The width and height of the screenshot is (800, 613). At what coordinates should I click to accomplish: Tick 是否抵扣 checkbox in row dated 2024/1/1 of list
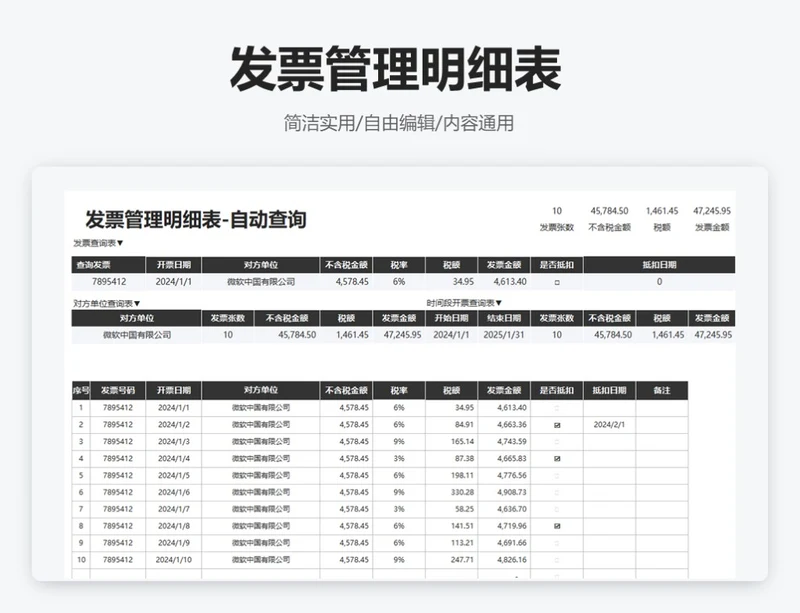[x=557, y=408]
